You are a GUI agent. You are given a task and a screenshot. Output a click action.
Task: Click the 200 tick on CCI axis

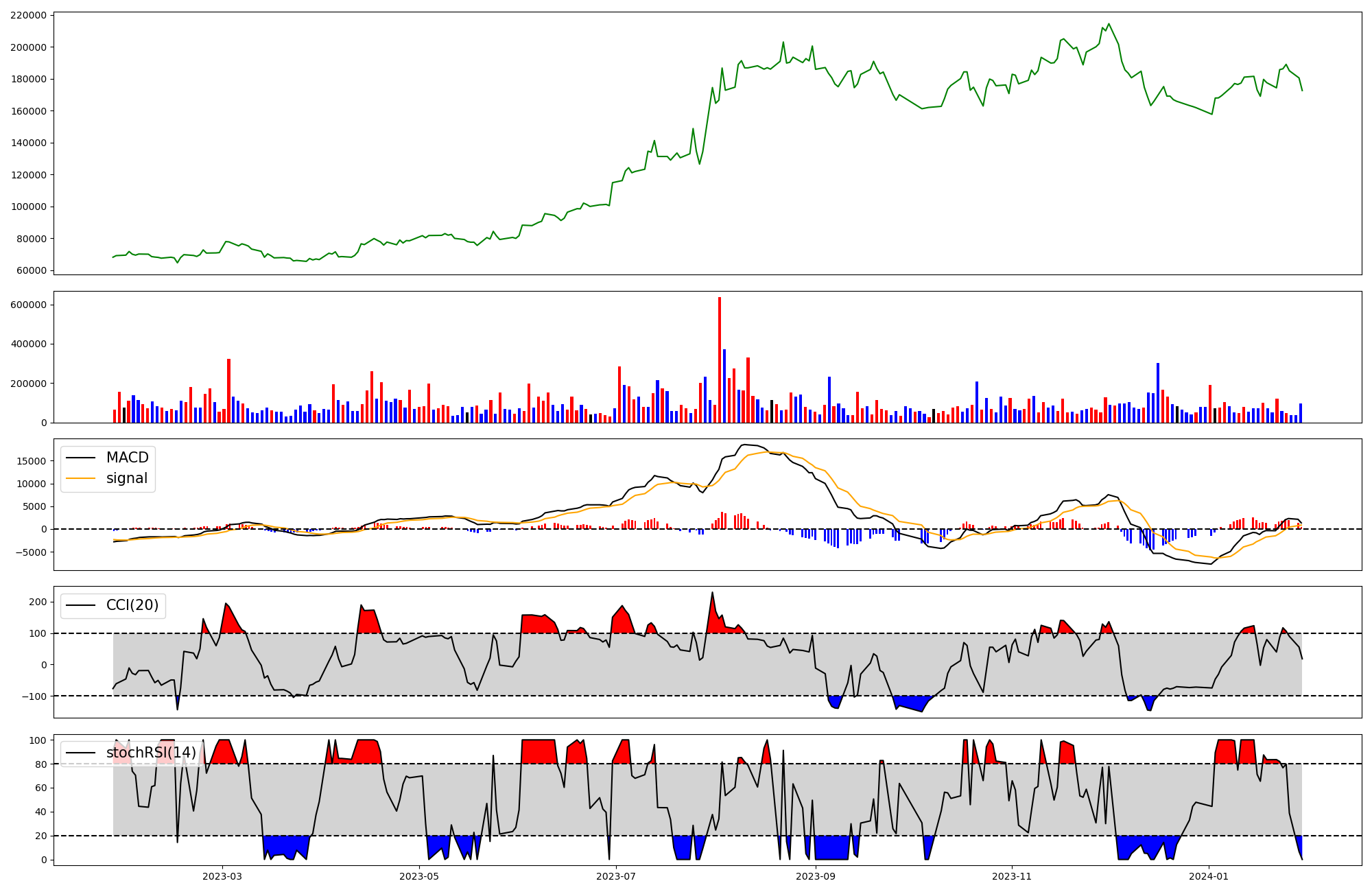pyautogui.click(x=38, y=602)
